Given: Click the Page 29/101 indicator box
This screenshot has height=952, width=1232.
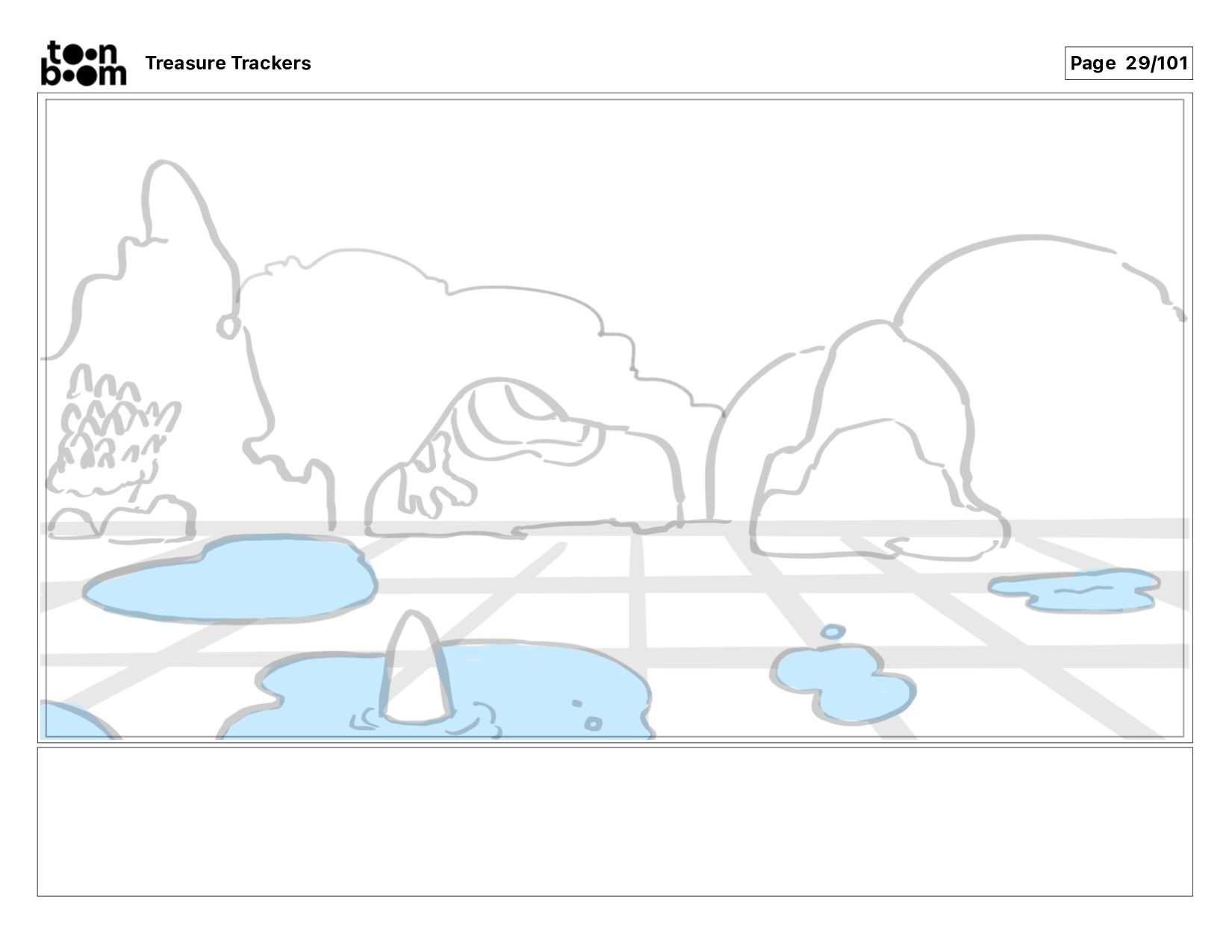Looking at the screenshot, I should tap(1128, 63).
